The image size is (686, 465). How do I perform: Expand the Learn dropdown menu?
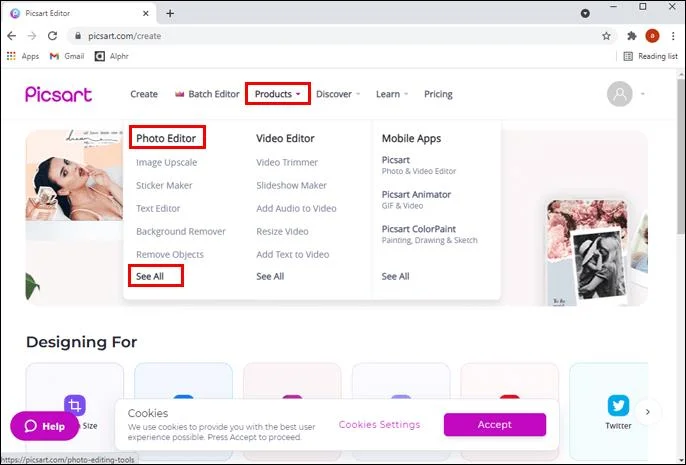tap(392, 94)
